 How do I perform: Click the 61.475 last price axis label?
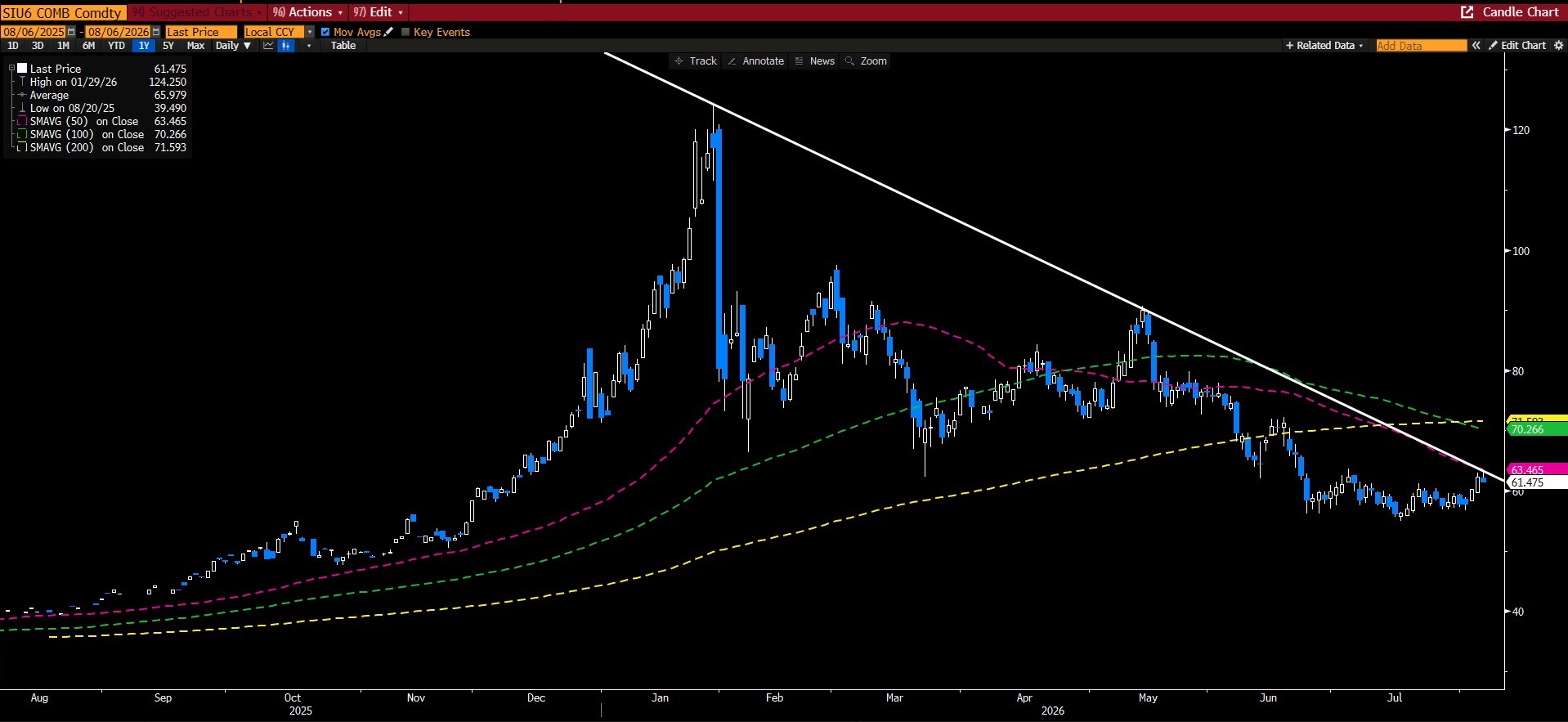click(1537, 482)
